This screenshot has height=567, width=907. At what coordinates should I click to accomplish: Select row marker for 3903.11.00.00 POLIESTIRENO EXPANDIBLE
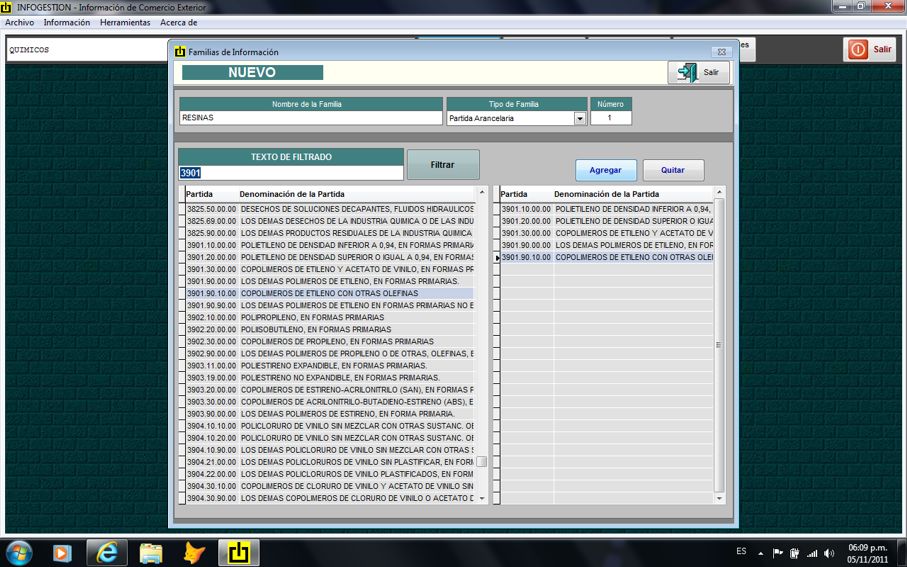point(181,365)
